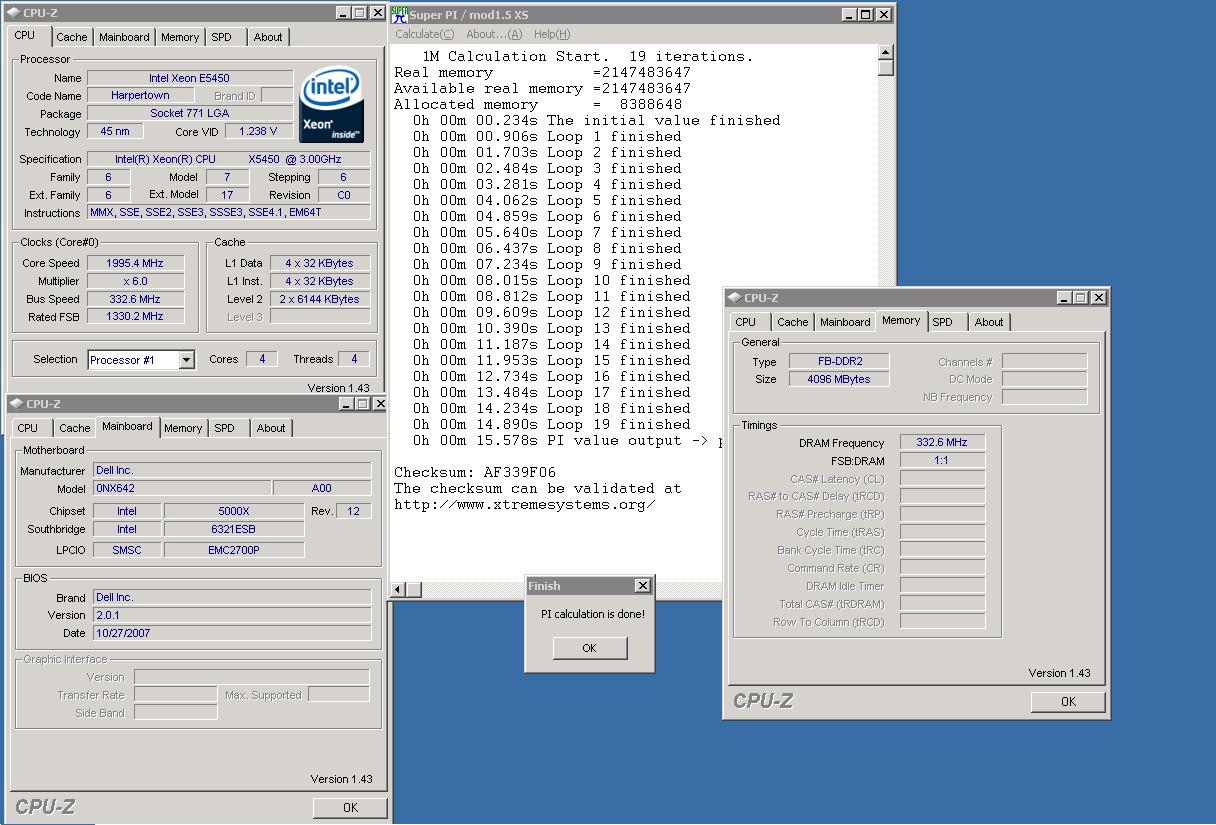Switch to Mainboard tab in top CPU-Z window
This screenshot has height=825, width=1216.
124,37
